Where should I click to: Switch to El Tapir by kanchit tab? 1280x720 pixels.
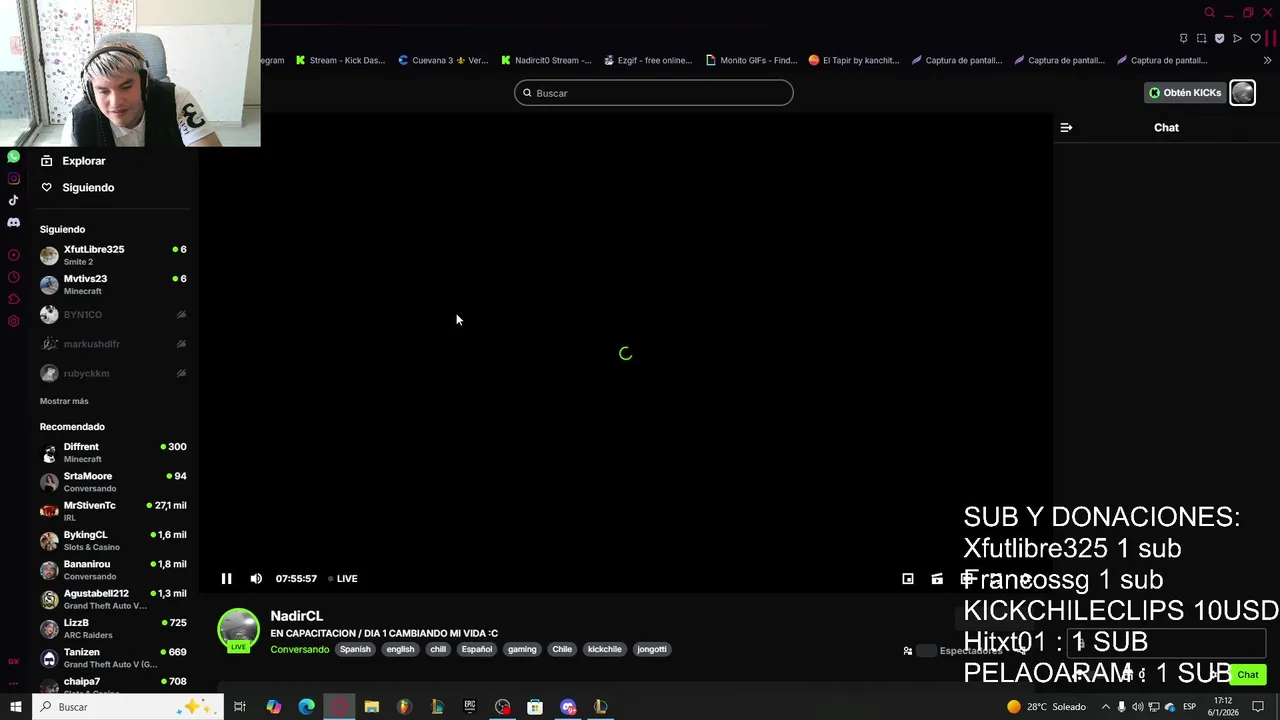click(x=854, y=60)
